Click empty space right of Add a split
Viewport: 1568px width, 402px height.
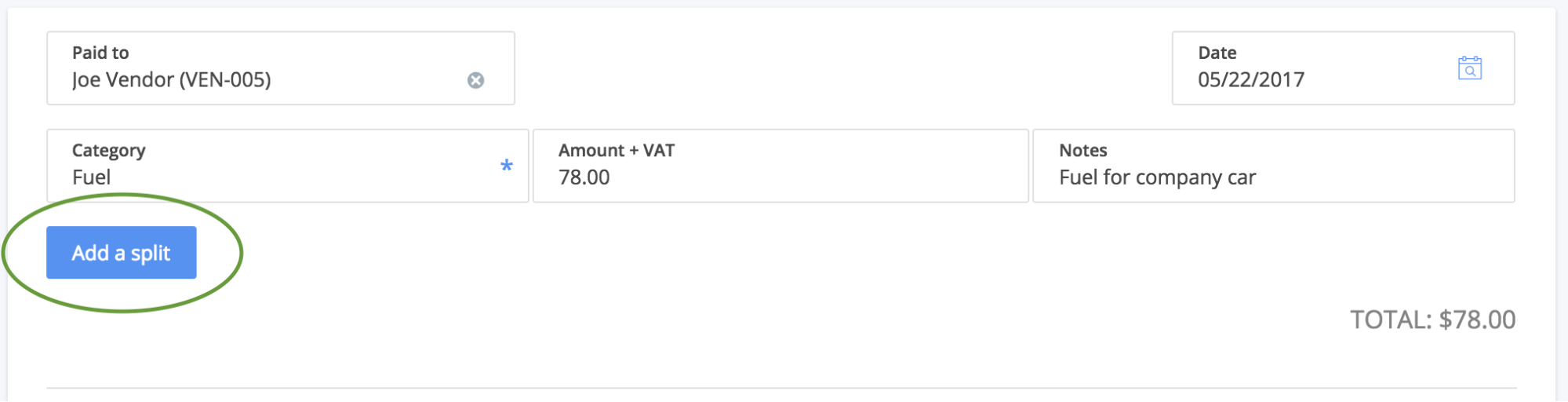(706, 253)
